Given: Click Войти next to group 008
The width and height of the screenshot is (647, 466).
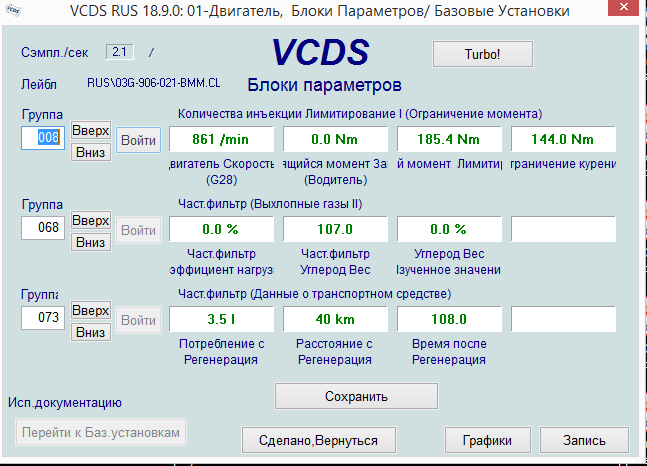Looking at the screenshot, I should (x=138, y=140).
